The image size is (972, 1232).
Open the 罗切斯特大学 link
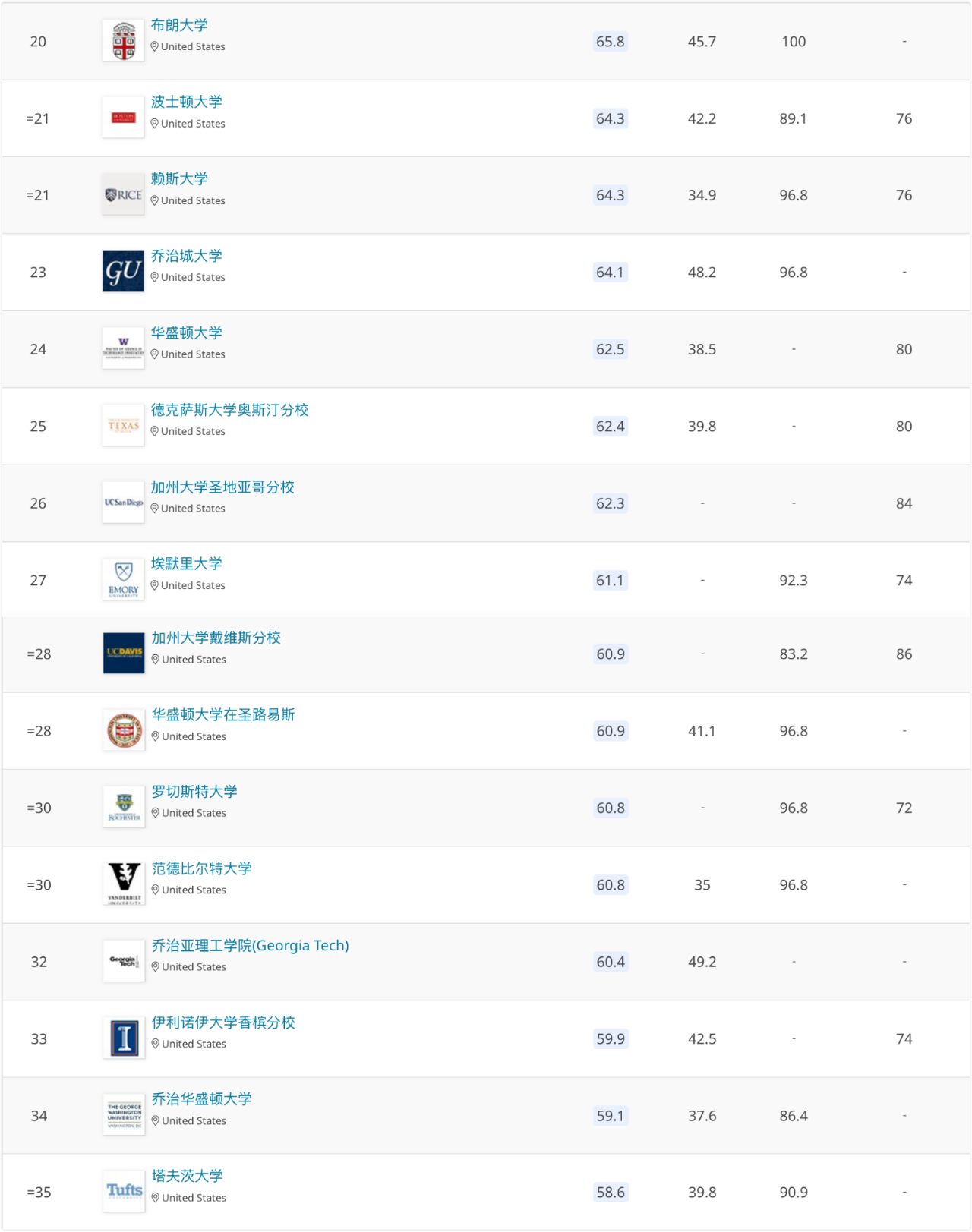pyautogui.click(x=194, y=791)
